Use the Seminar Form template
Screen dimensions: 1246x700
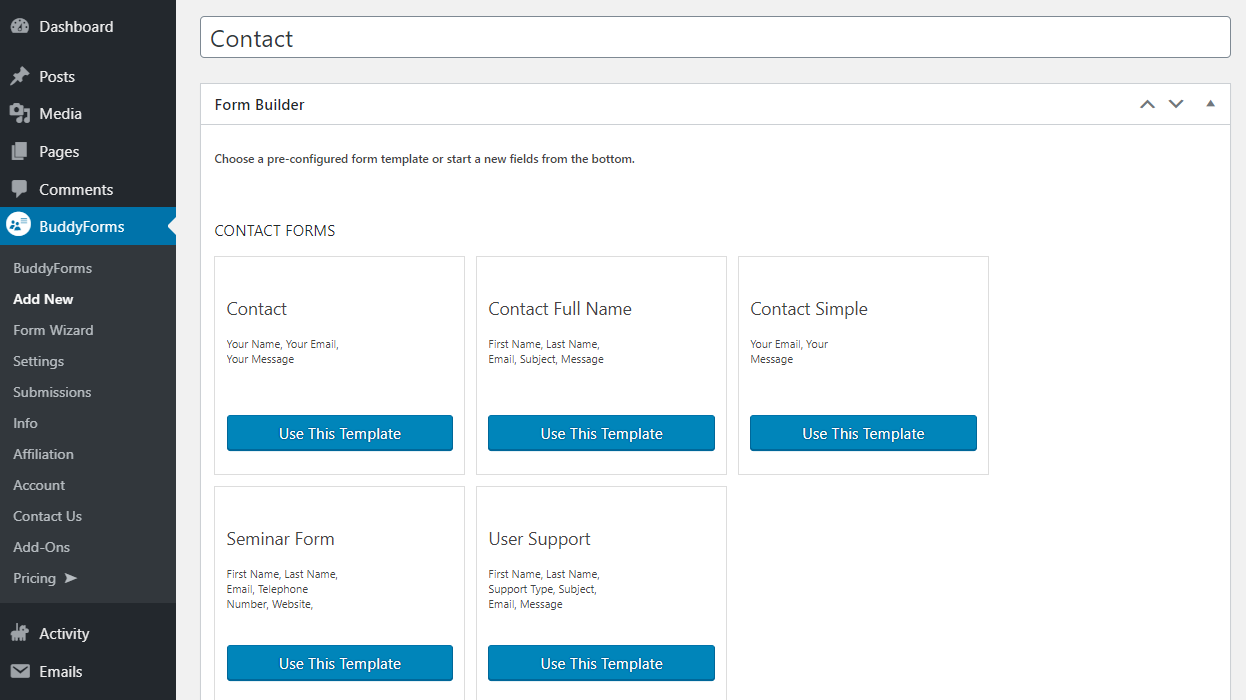tap(340, 663)
